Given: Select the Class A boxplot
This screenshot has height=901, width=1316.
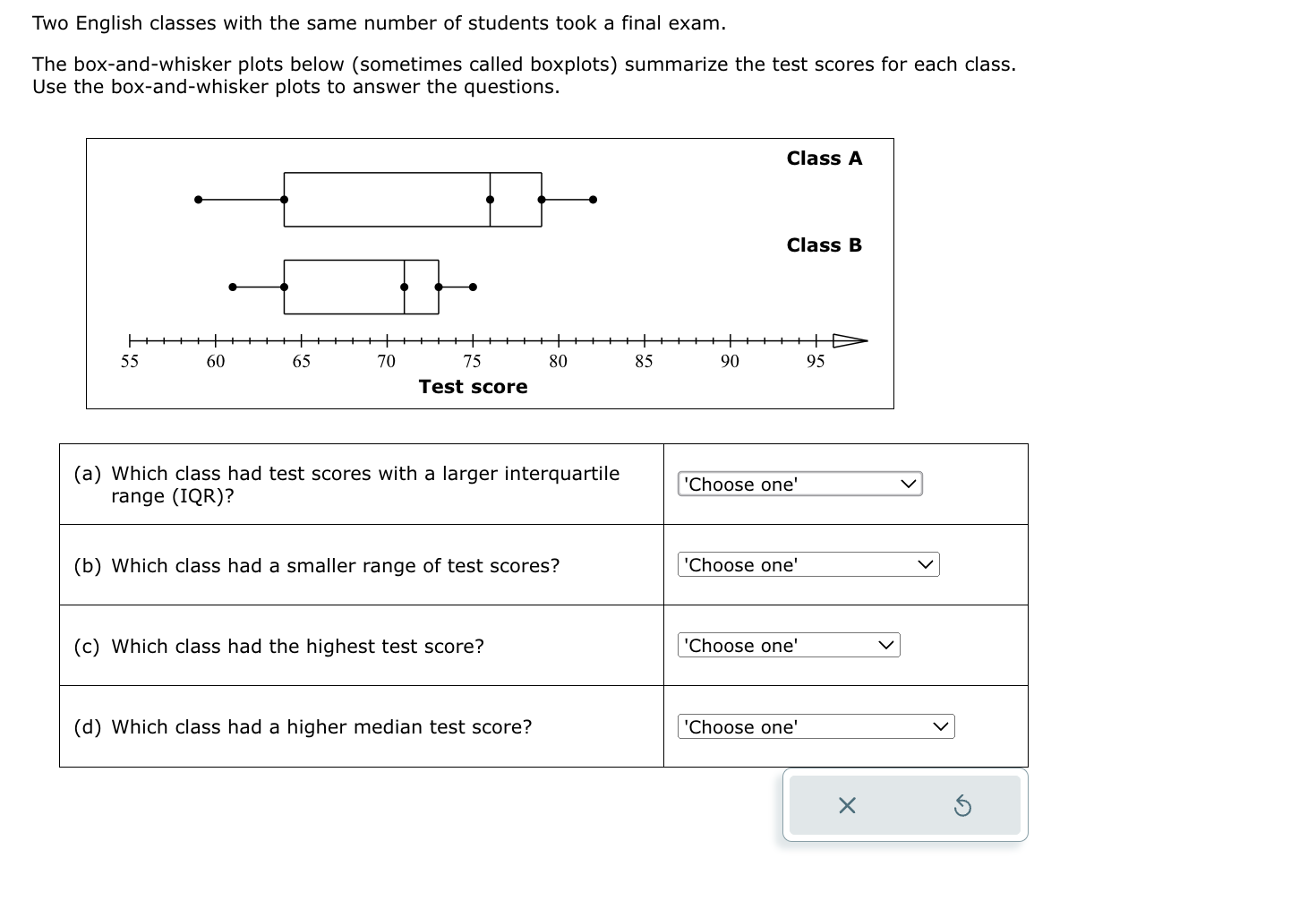Looking at the screenshot, I should [412, 199].
